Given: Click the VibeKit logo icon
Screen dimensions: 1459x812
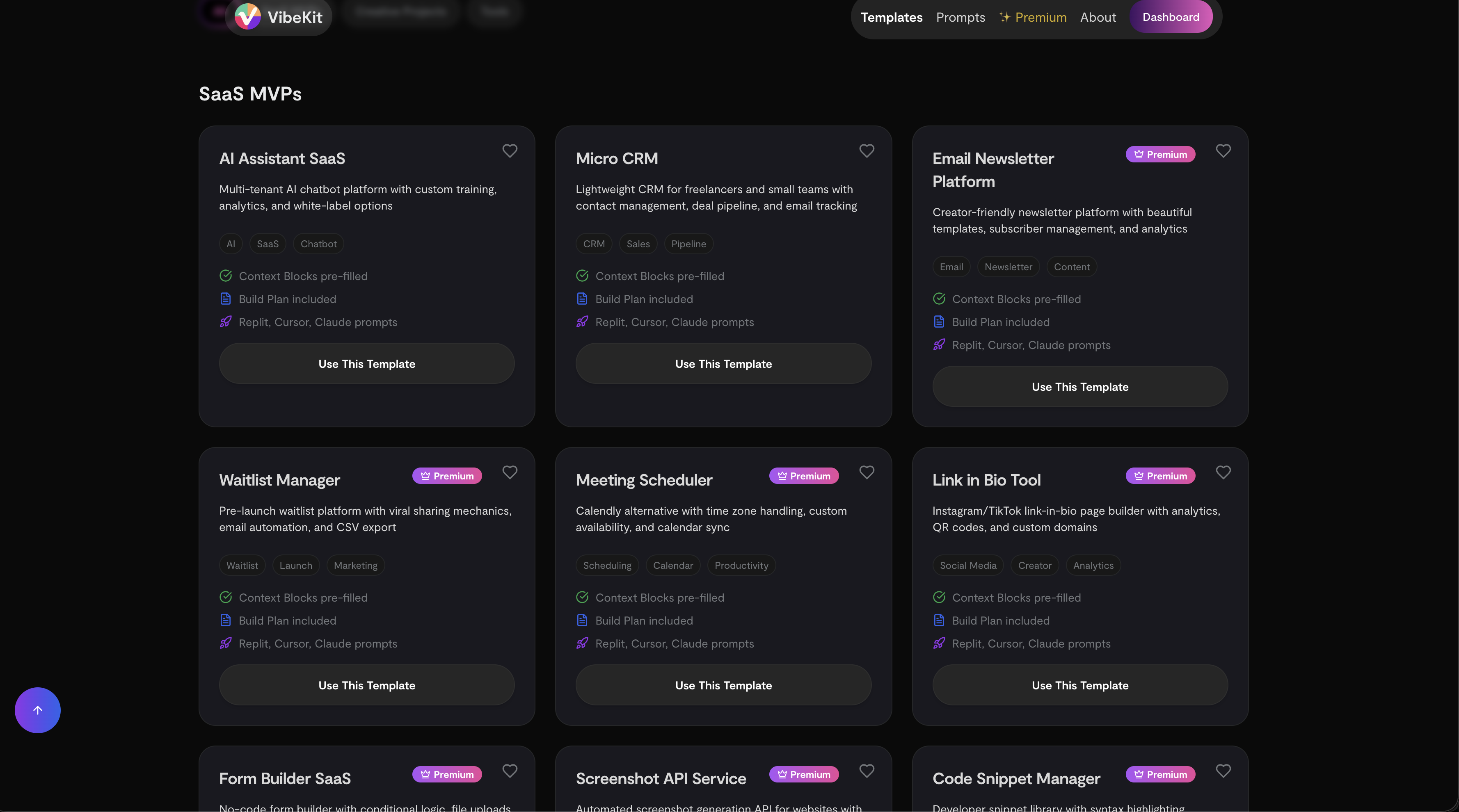Looking at the screenshot, I should [x=247, y=17].
